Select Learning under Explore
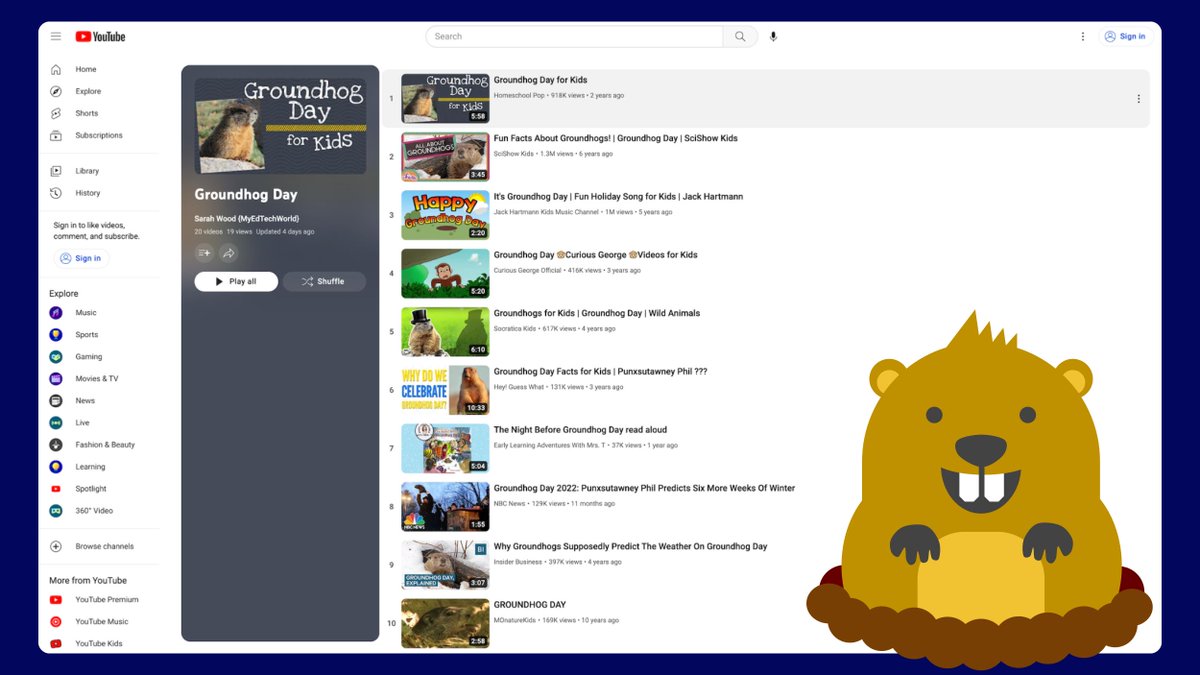The height and width of the screenshot is (675, 1200). [89, 466]
